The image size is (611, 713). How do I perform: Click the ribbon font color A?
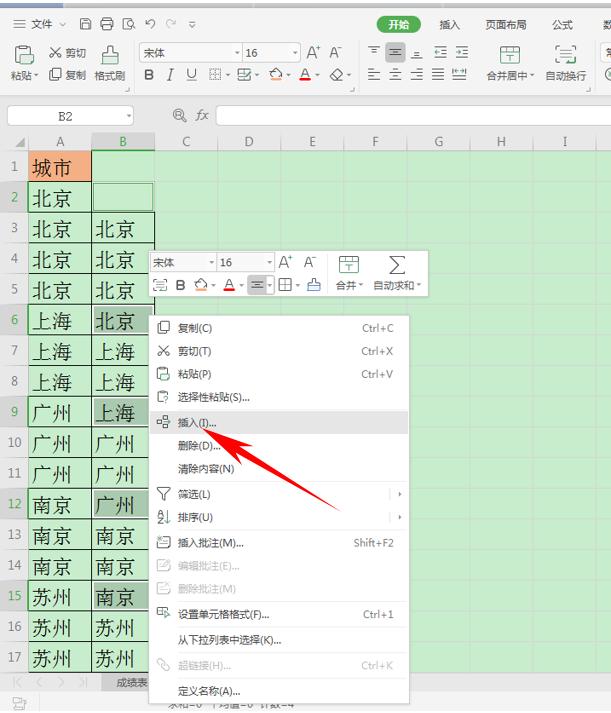[306, 75]
